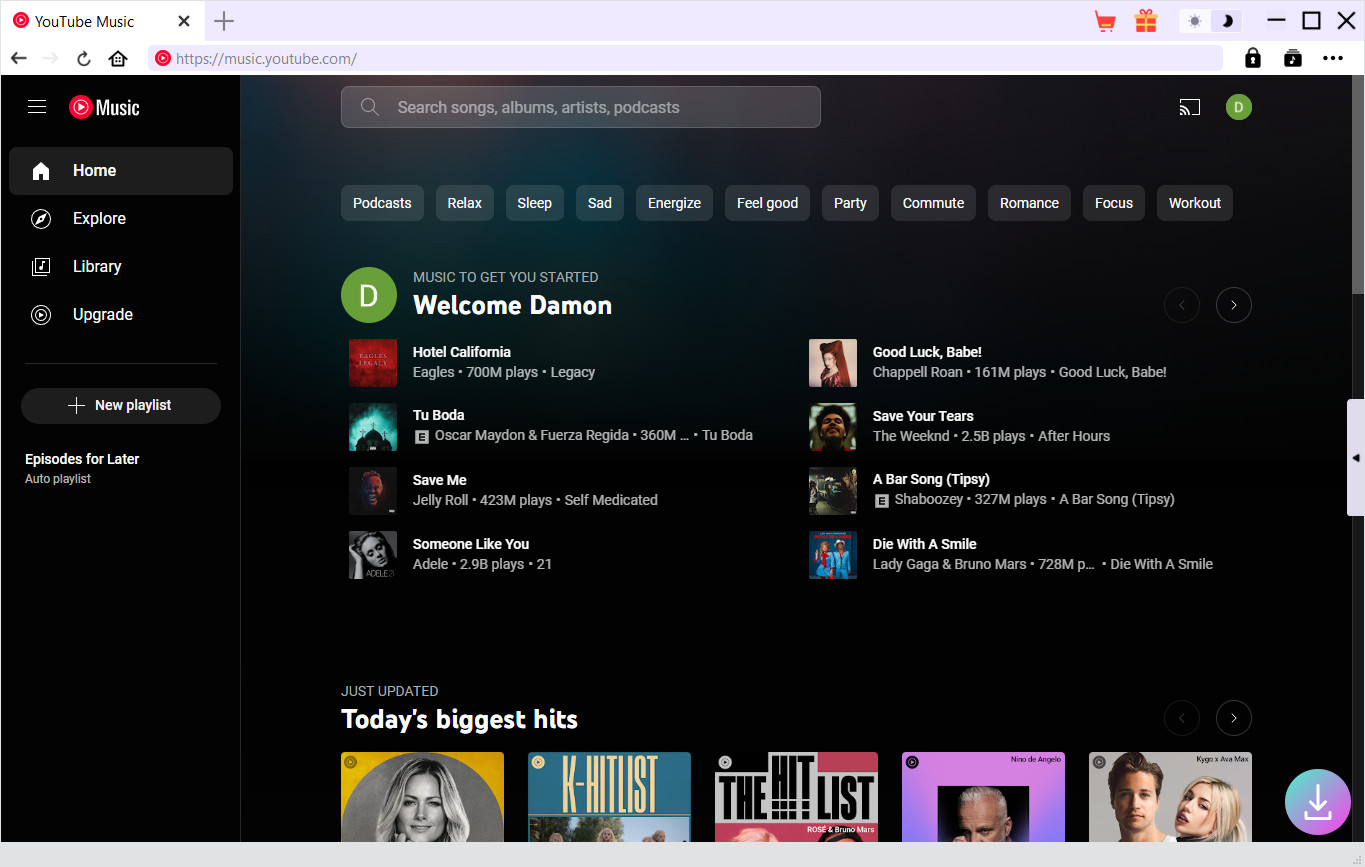Reload the page with refresh icon
This screenshot has height=867, width=1365.
[84, 58]
